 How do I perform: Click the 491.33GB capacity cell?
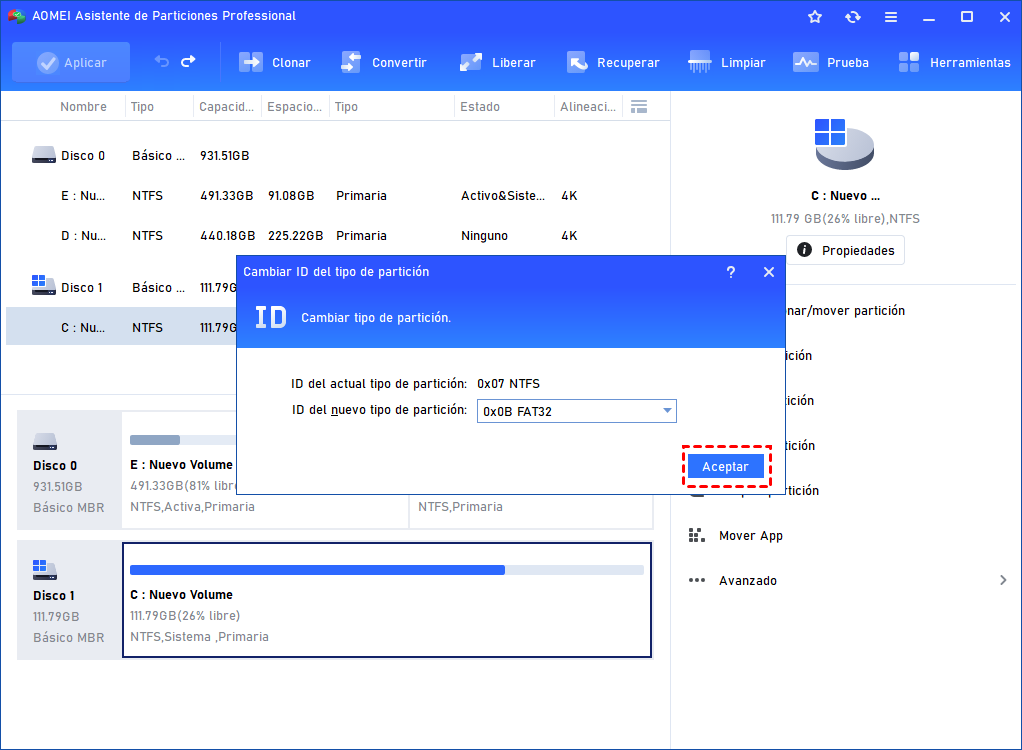[x=227, y=195]
